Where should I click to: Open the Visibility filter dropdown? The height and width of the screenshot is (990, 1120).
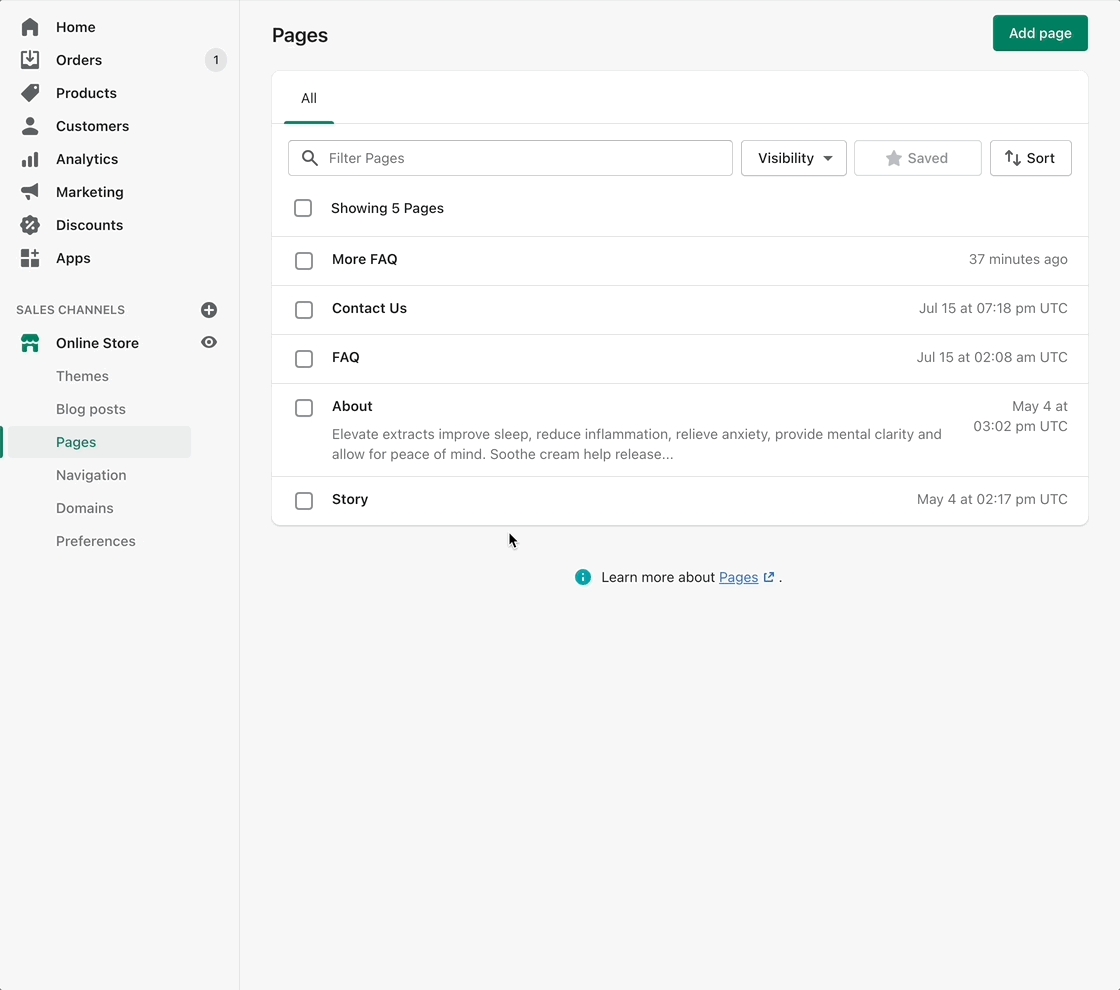tap(794, 158)
